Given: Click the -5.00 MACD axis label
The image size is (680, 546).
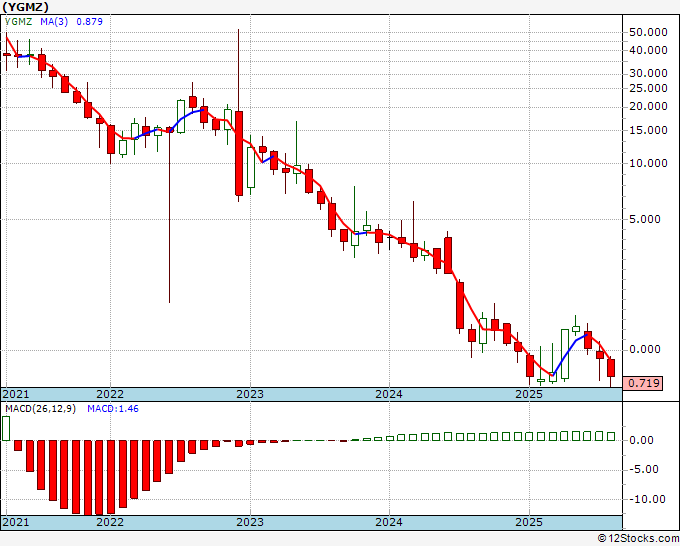Looking at the screenshot, I should [x=644, y=470].
